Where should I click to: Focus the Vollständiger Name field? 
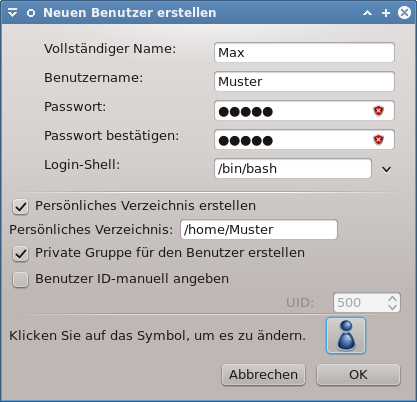pos(304,52)
